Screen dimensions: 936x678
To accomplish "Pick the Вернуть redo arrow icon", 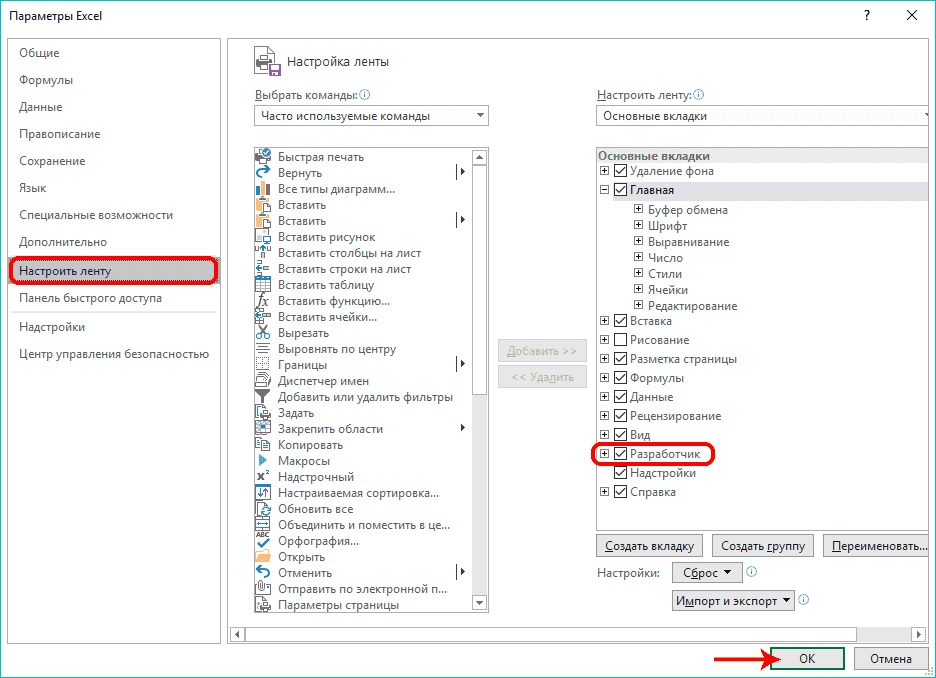I will 263,172.
